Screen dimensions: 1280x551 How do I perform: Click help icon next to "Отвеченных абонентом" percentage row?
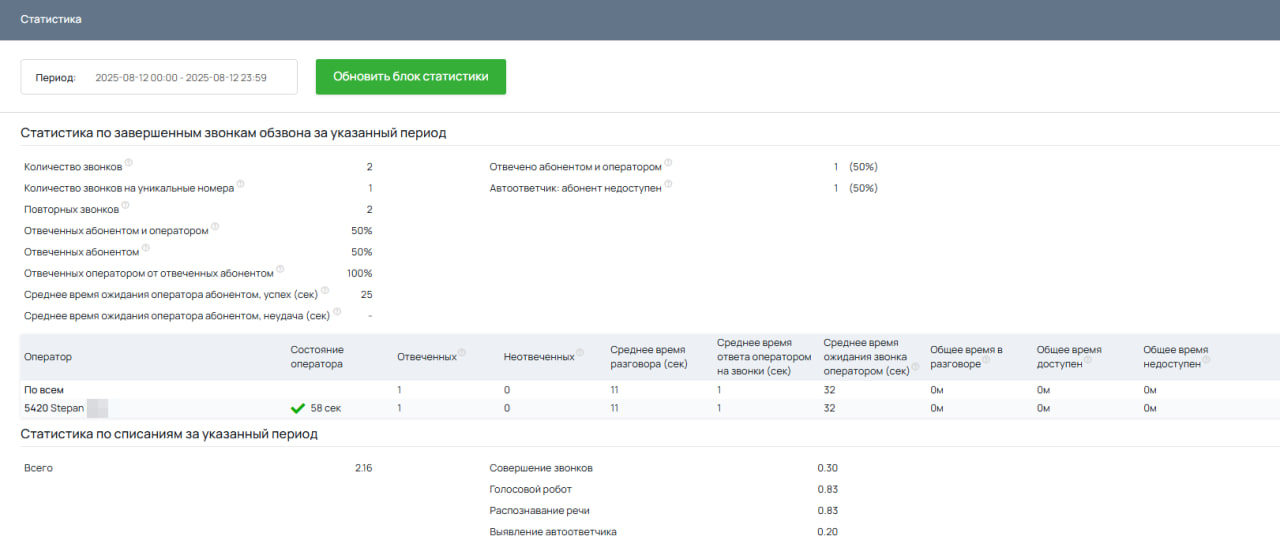coord(146,248)
